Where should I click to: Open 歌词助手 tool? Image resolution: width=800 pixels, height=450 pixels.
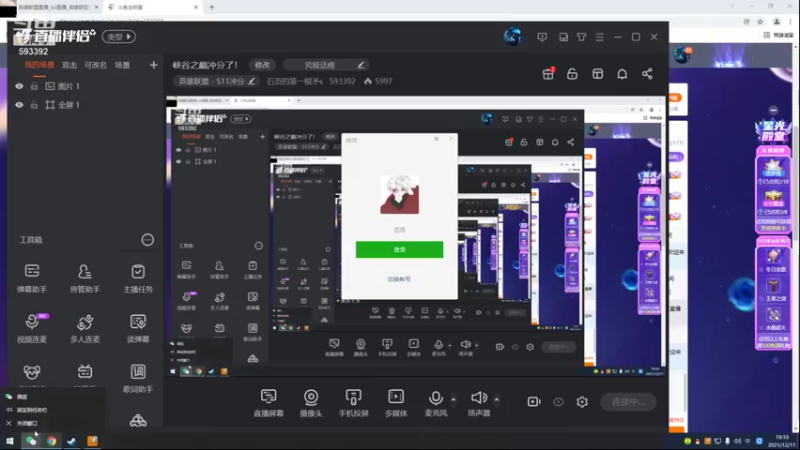pyautogui.click(x=138, y=378)
